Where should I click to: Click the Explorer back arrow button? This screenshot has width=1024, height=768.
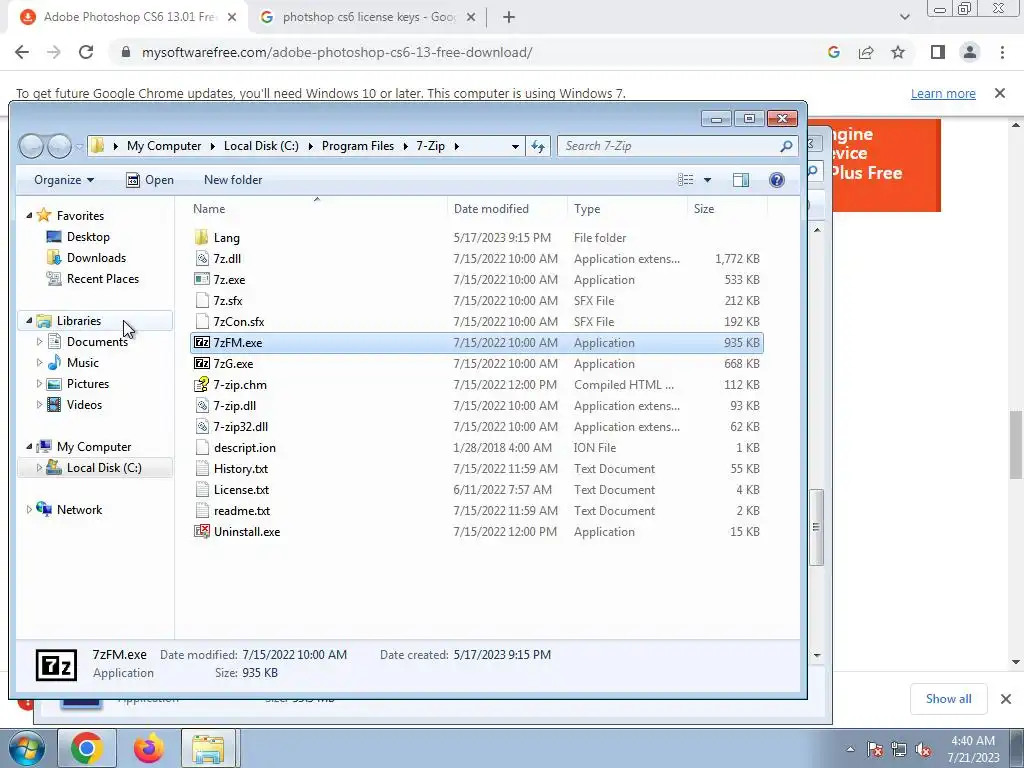31,146
